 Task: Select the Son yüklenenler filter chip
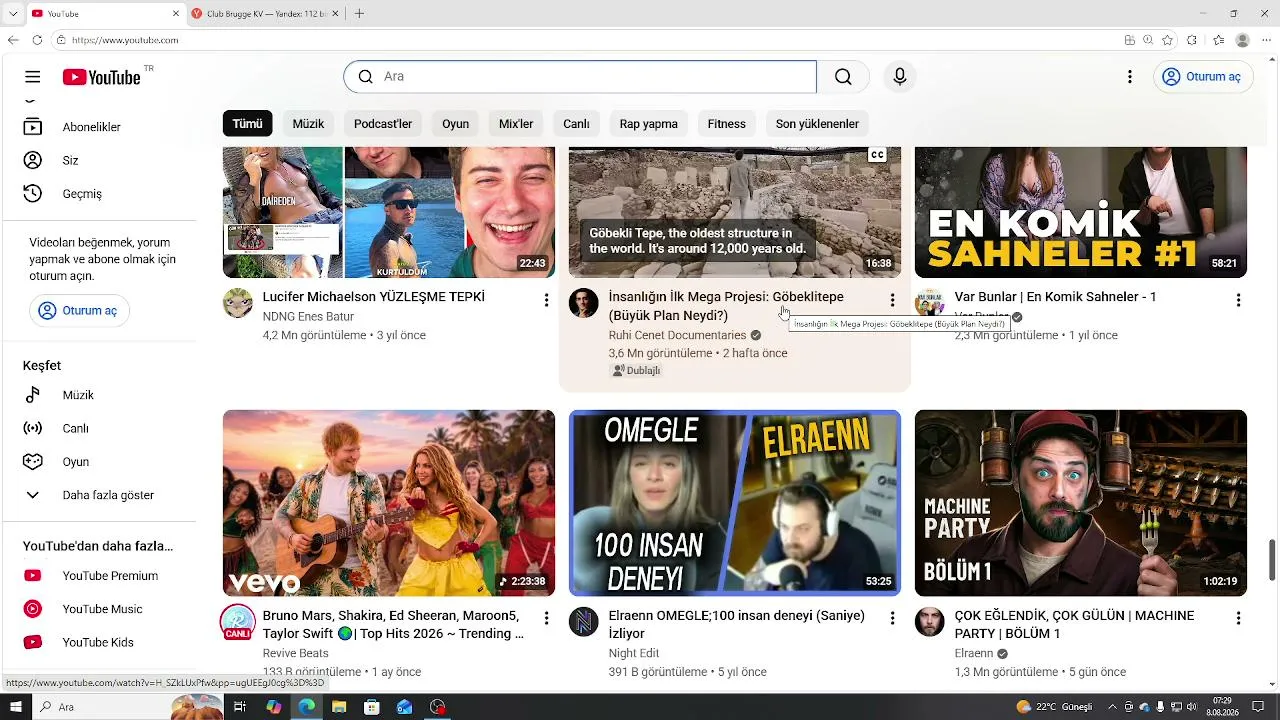[x=817, y=124]
